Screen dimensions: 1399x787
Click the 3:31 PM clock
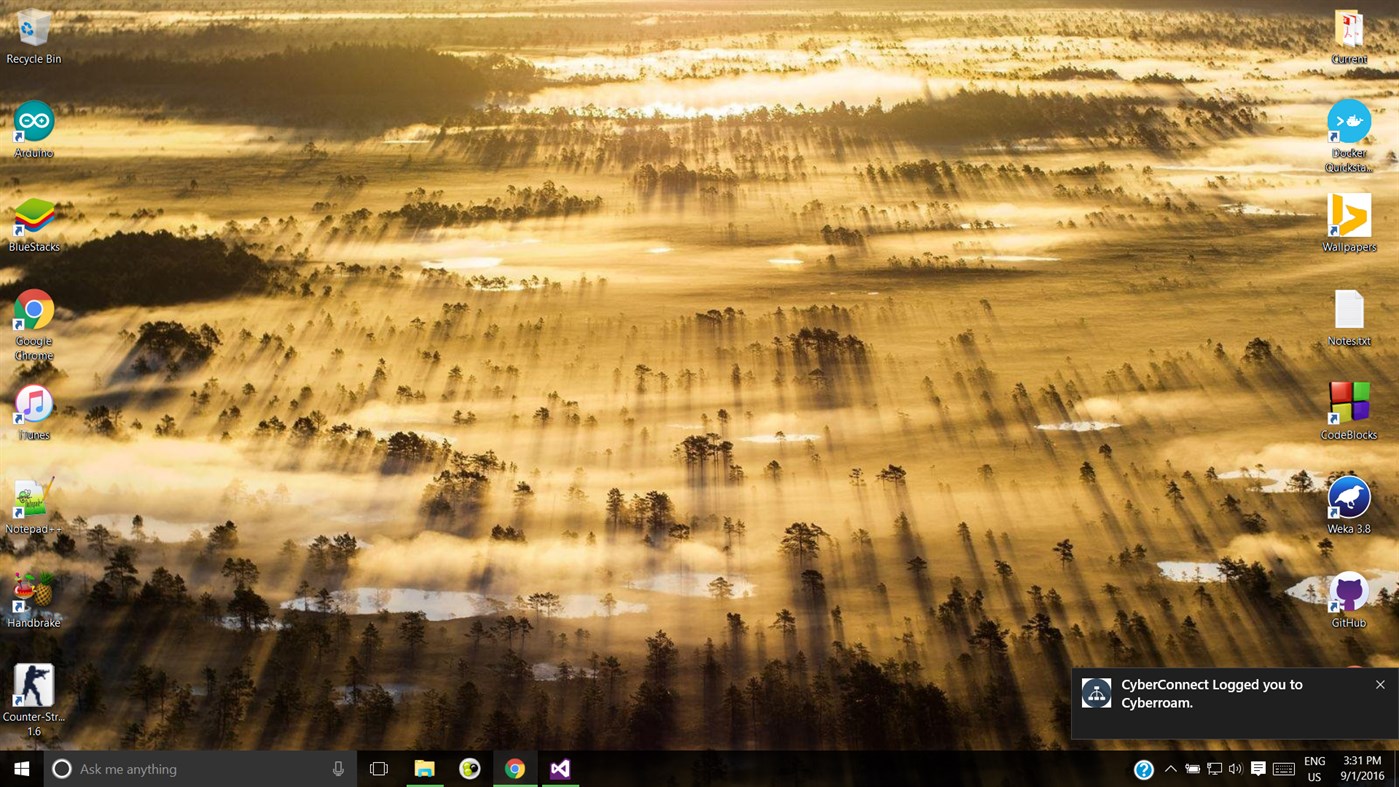click(x=1362, y=769)
